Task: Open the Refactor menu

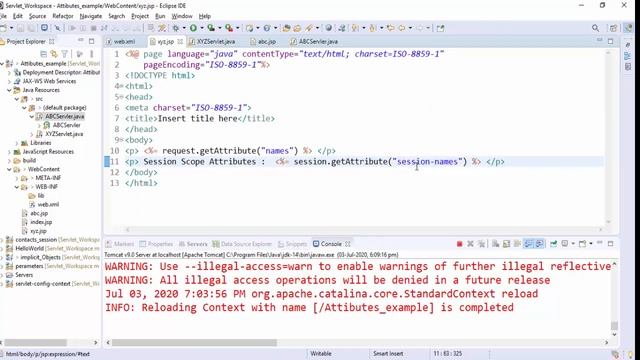Action: [x=63, y=16]
